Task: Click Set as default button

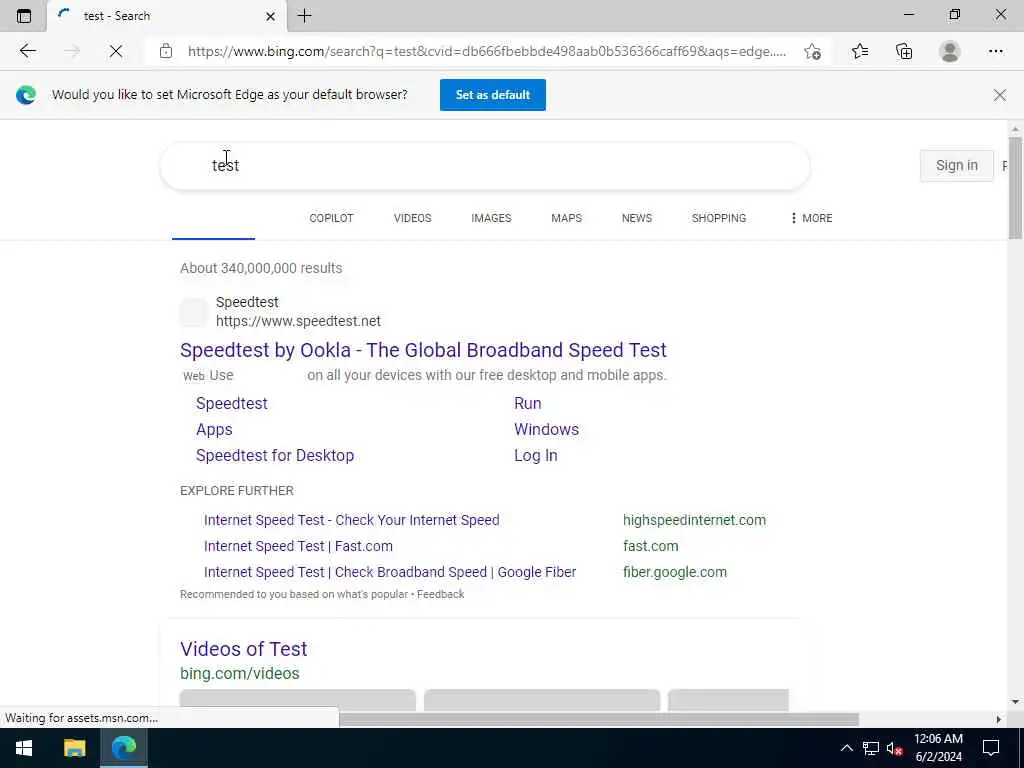Action: tap(492, 95)
